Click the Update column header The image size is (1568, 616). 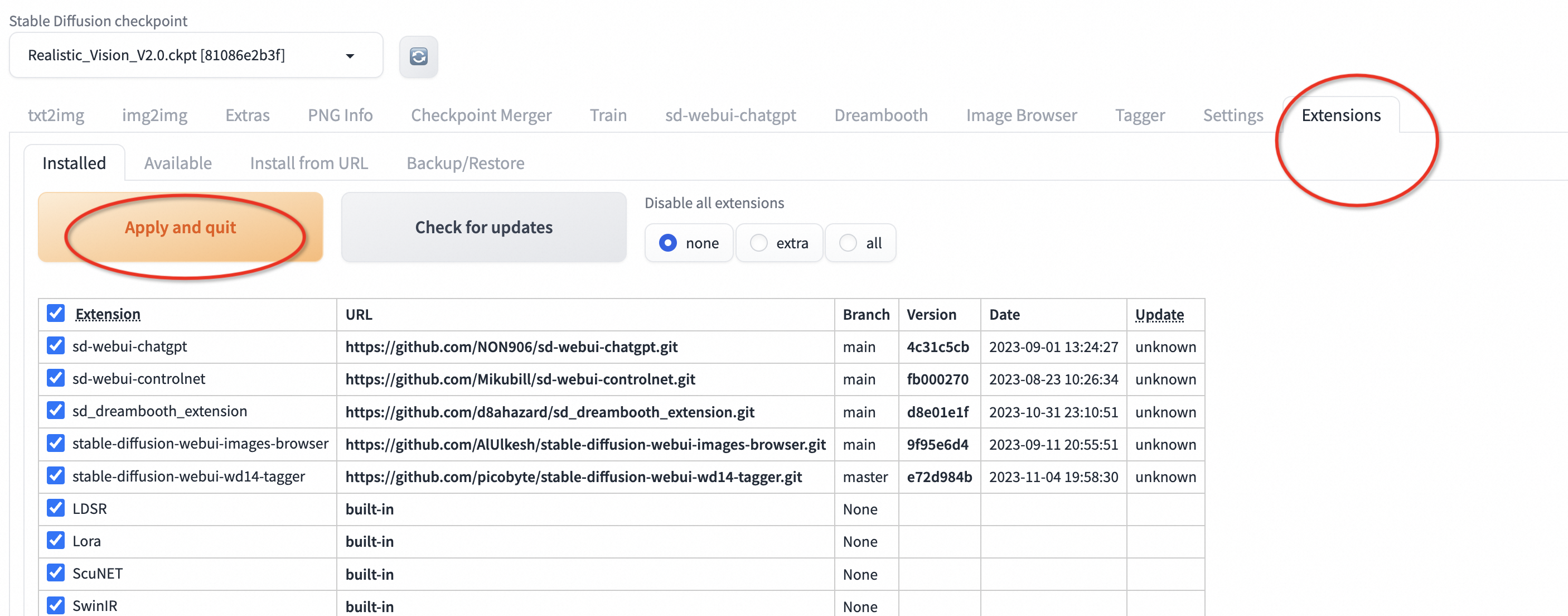pos(1159,314)
